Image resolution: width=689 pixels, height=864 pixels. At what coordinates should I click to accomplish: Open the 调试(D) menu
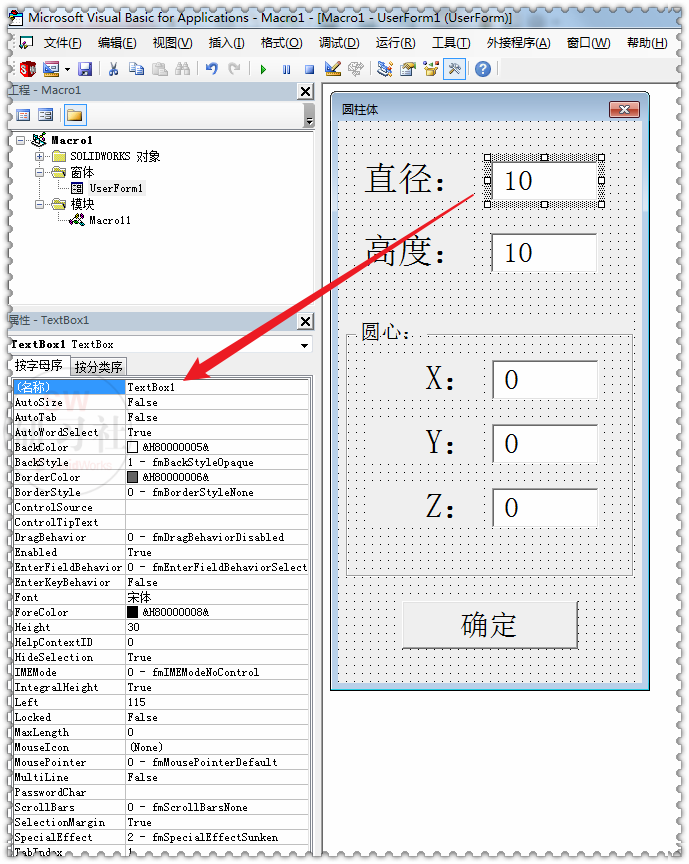[339, 43]
